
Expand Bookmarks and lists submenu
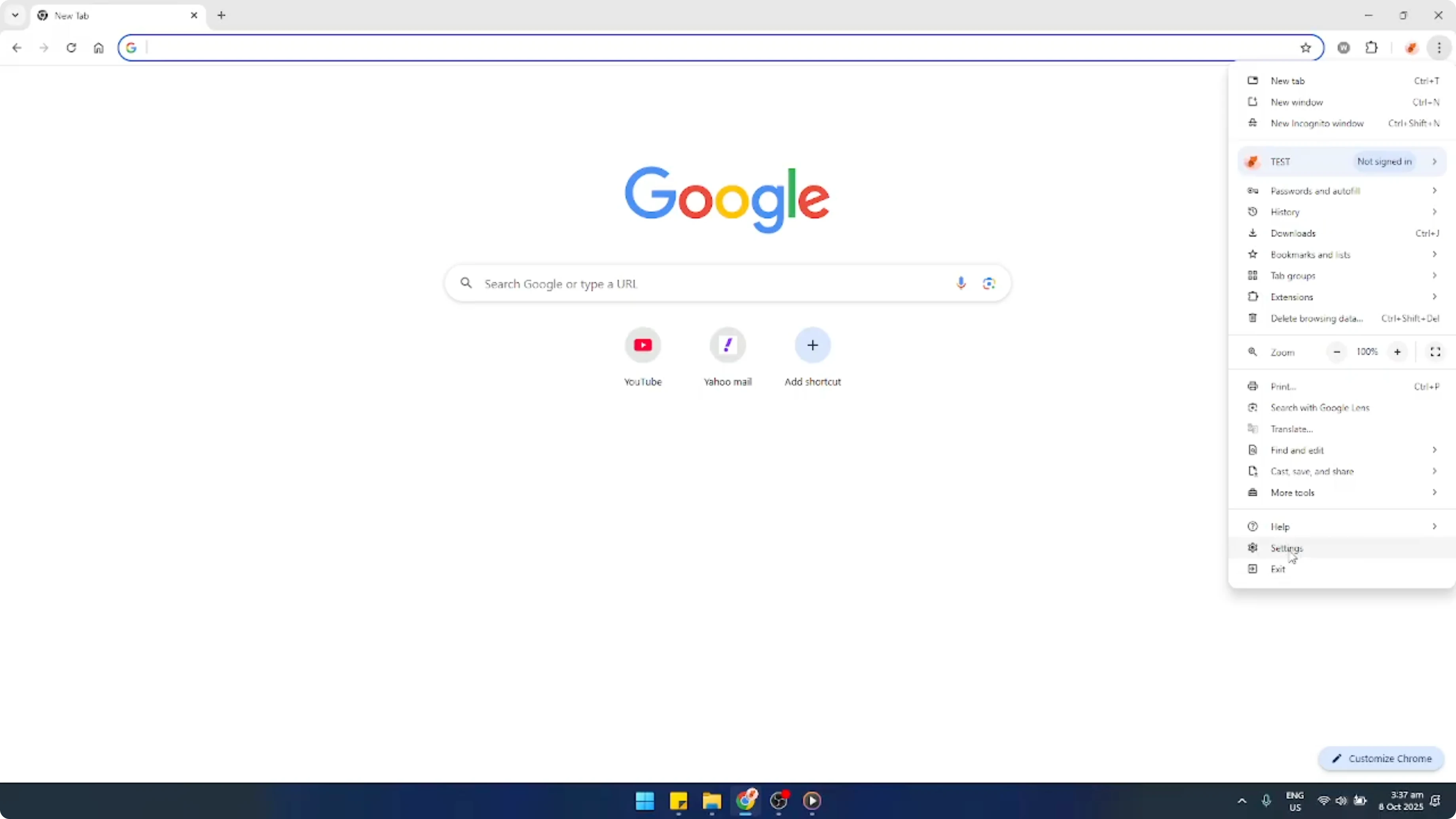coord(1342,254)
